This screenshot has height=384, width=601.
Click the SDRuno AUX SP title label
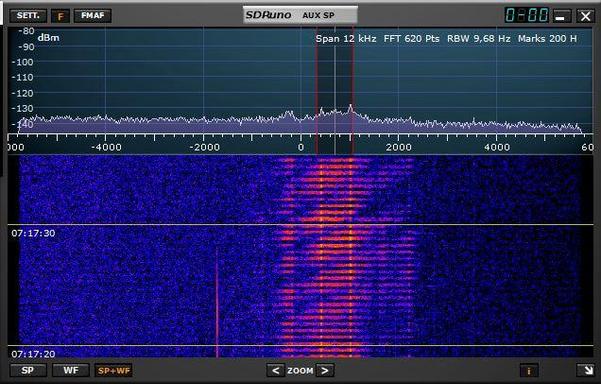point(300,15)
